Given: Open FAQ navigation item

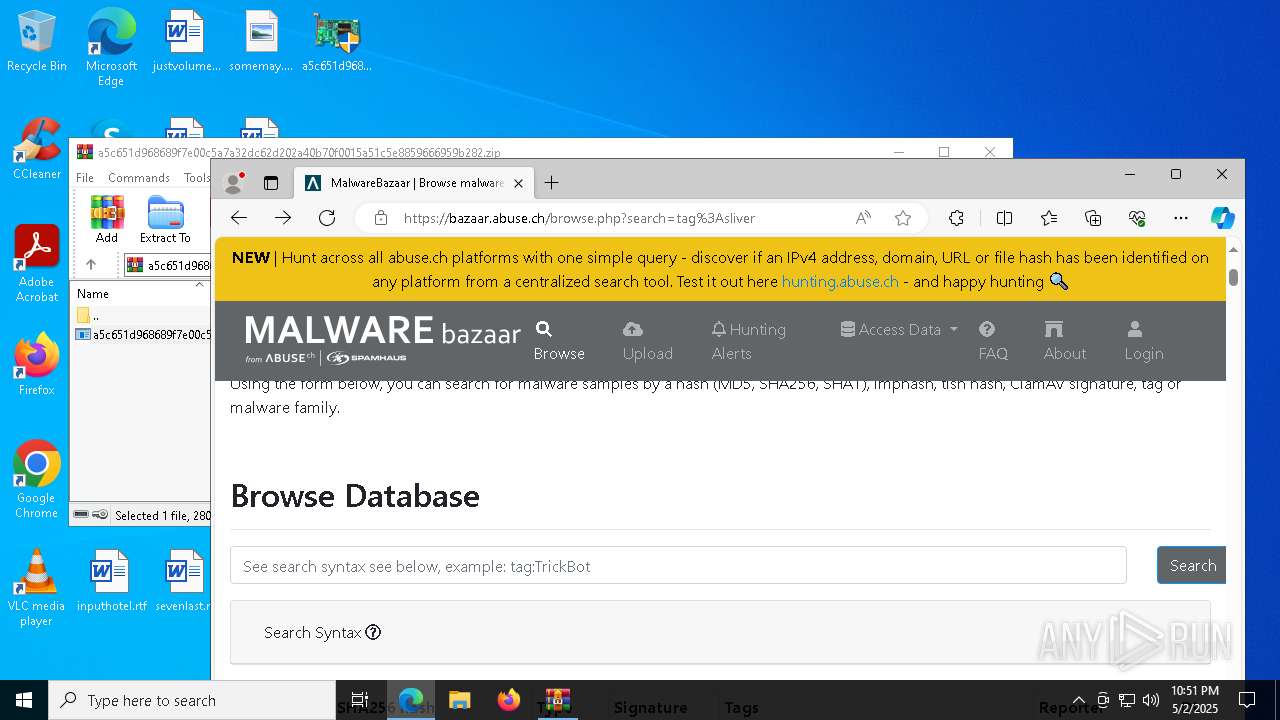Looking at the screenshot, I should point(993,341).
